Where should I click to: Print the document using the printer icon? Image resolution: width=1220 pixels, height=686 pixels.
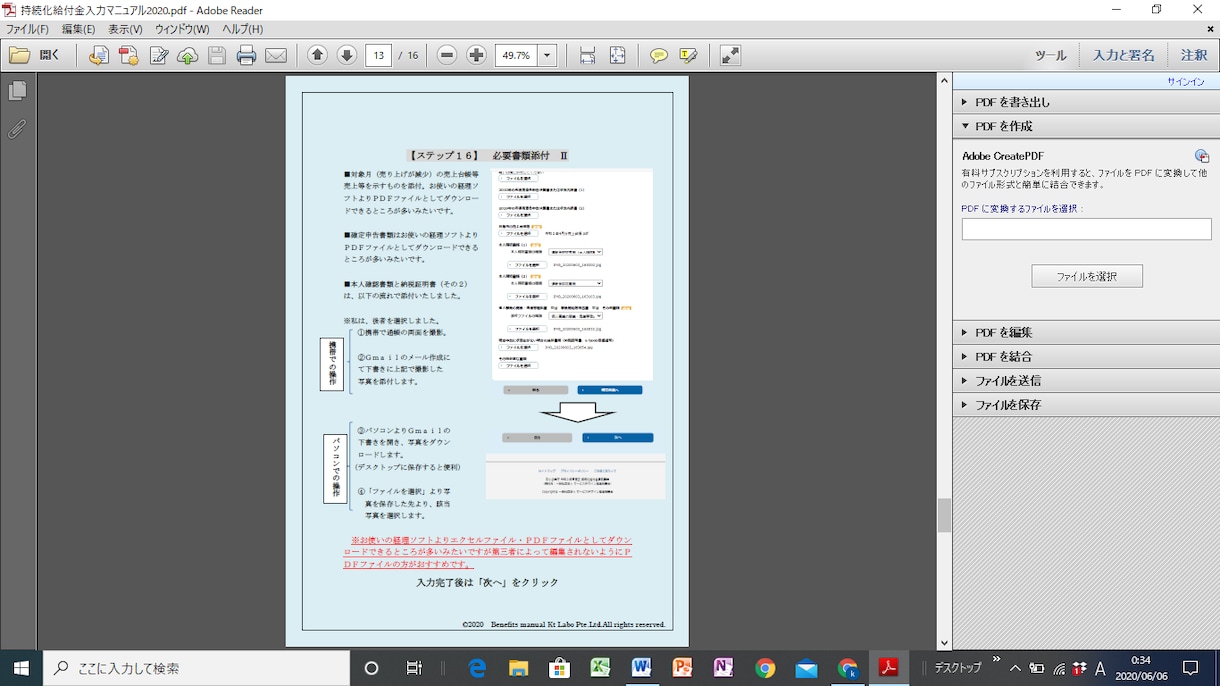[x=246, y=56]
